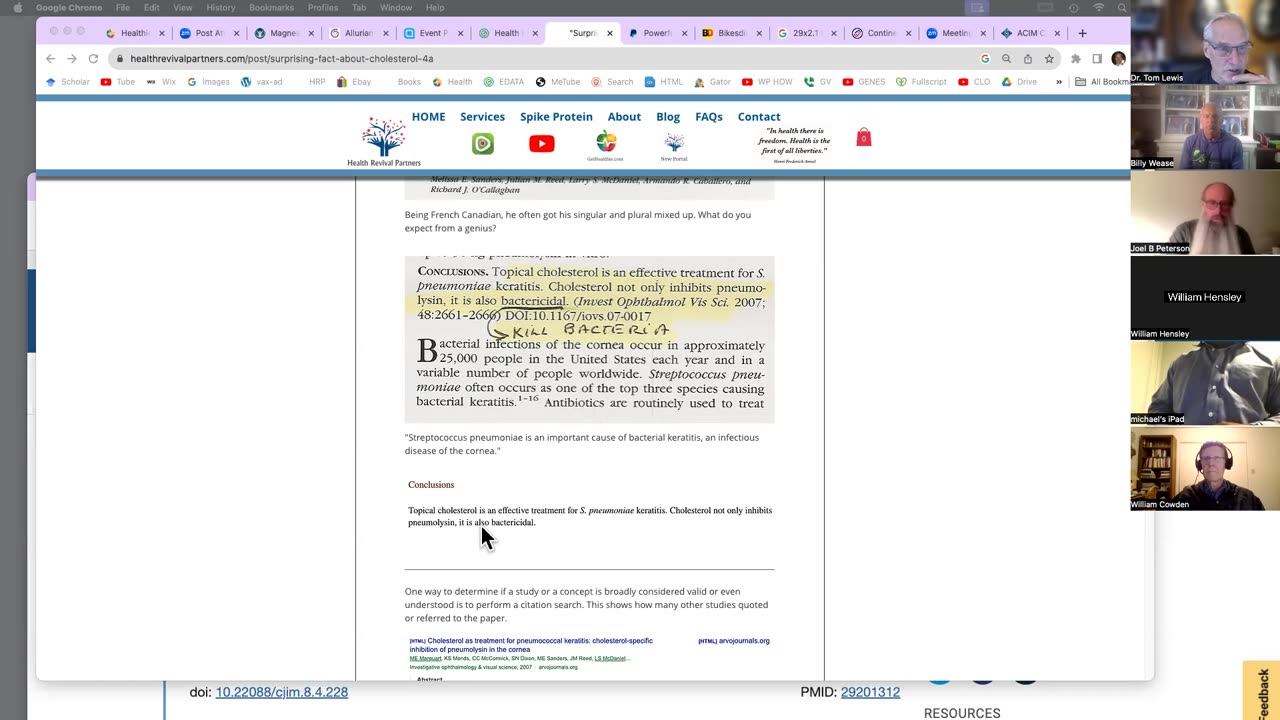Open Spotlight search in menu bar

pos(1122,8)
